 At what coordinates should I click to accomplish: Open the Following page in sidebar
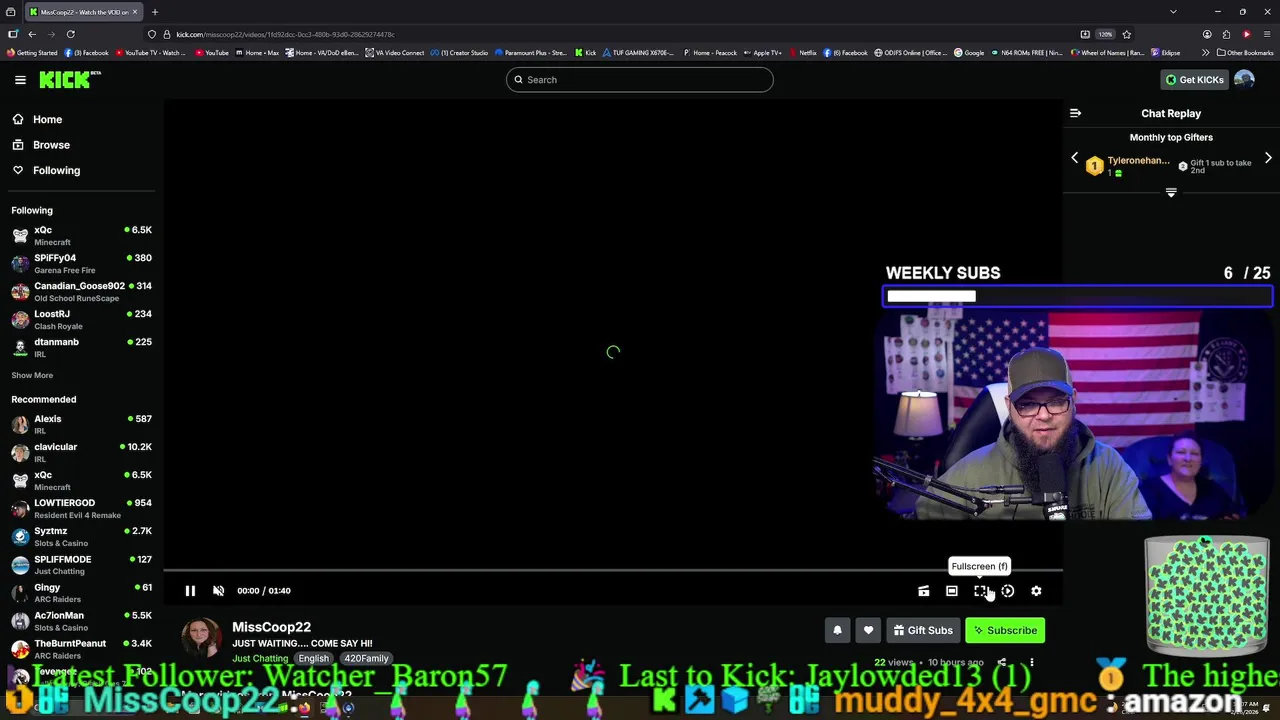point(56,170)
